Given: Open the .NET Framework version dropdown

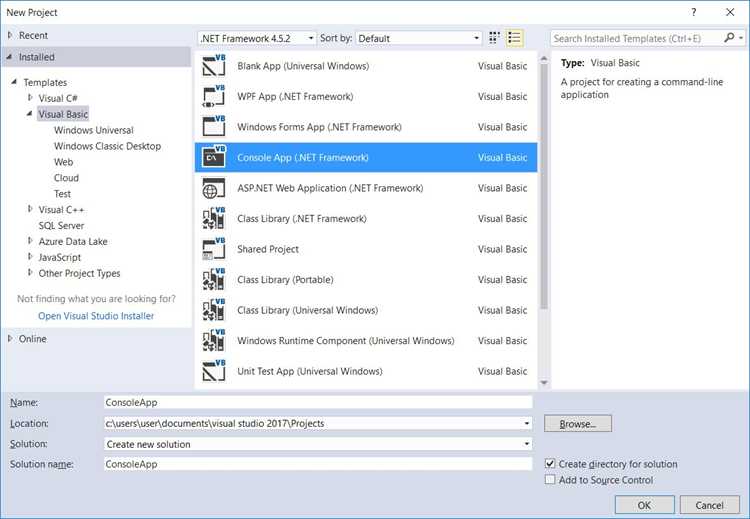Looking at the screenshot, I should pyautogui.click(x=257, y=38).
